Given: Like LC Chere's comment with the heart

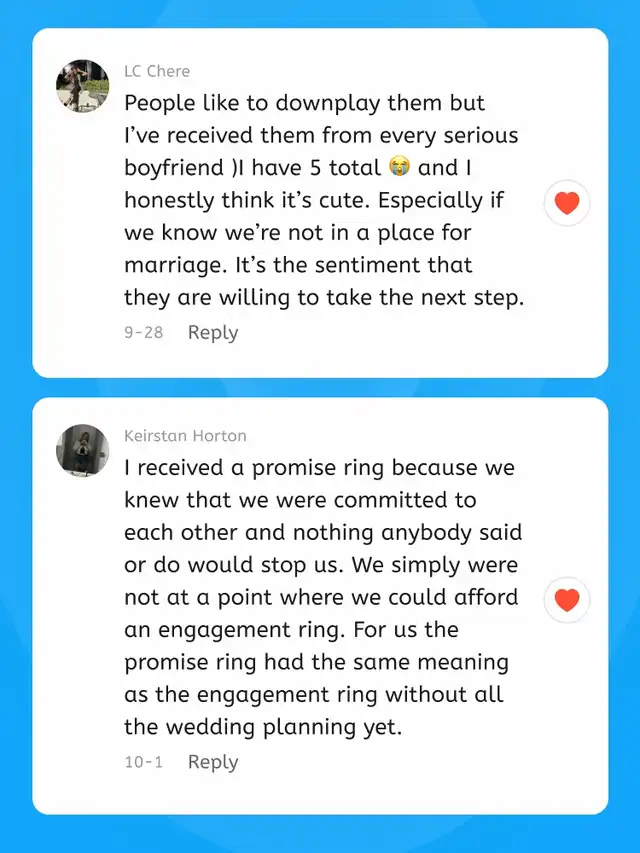Looking at the screenshot, I should pyautogui.click(x=567, y=203).
